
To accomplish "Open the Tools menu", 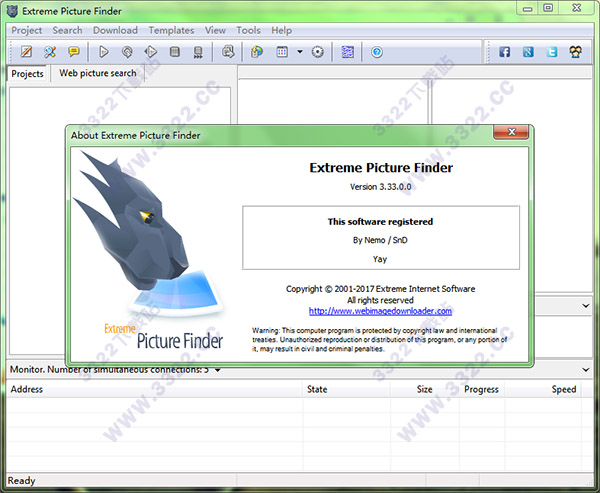I will click(248, 30).
